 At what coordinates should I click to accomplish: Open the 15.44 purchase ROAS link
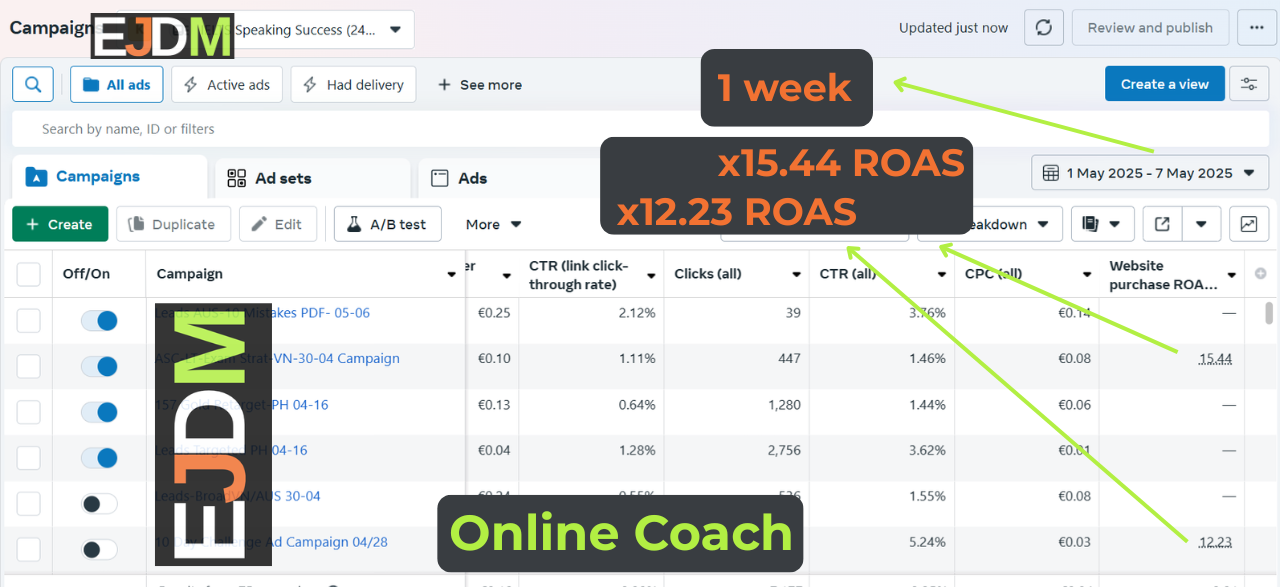(x=1215, y=358)
